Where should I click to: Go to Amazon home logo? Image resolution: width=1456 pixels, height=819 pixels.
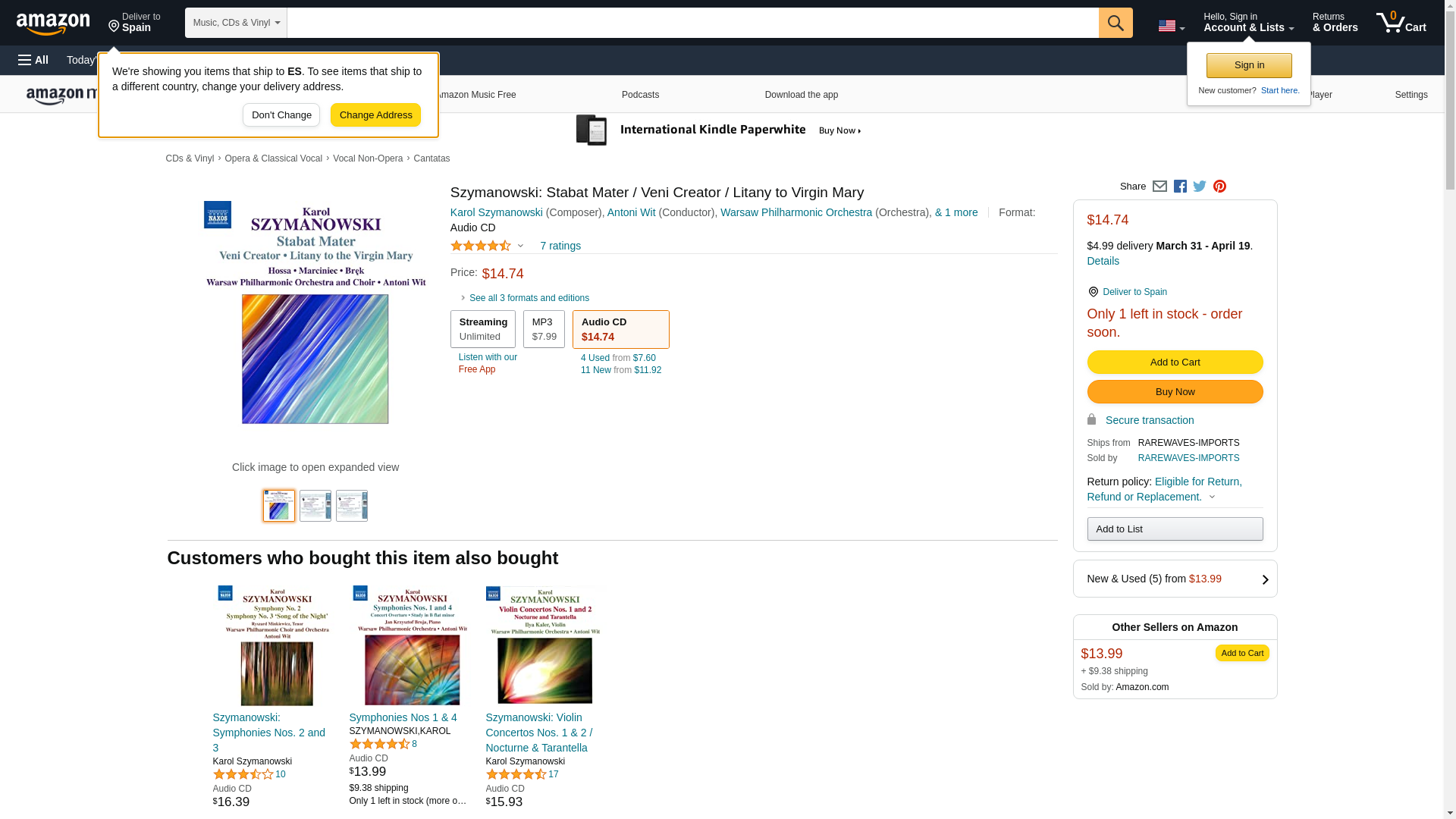pyautogui.click(x=53, y=24)
